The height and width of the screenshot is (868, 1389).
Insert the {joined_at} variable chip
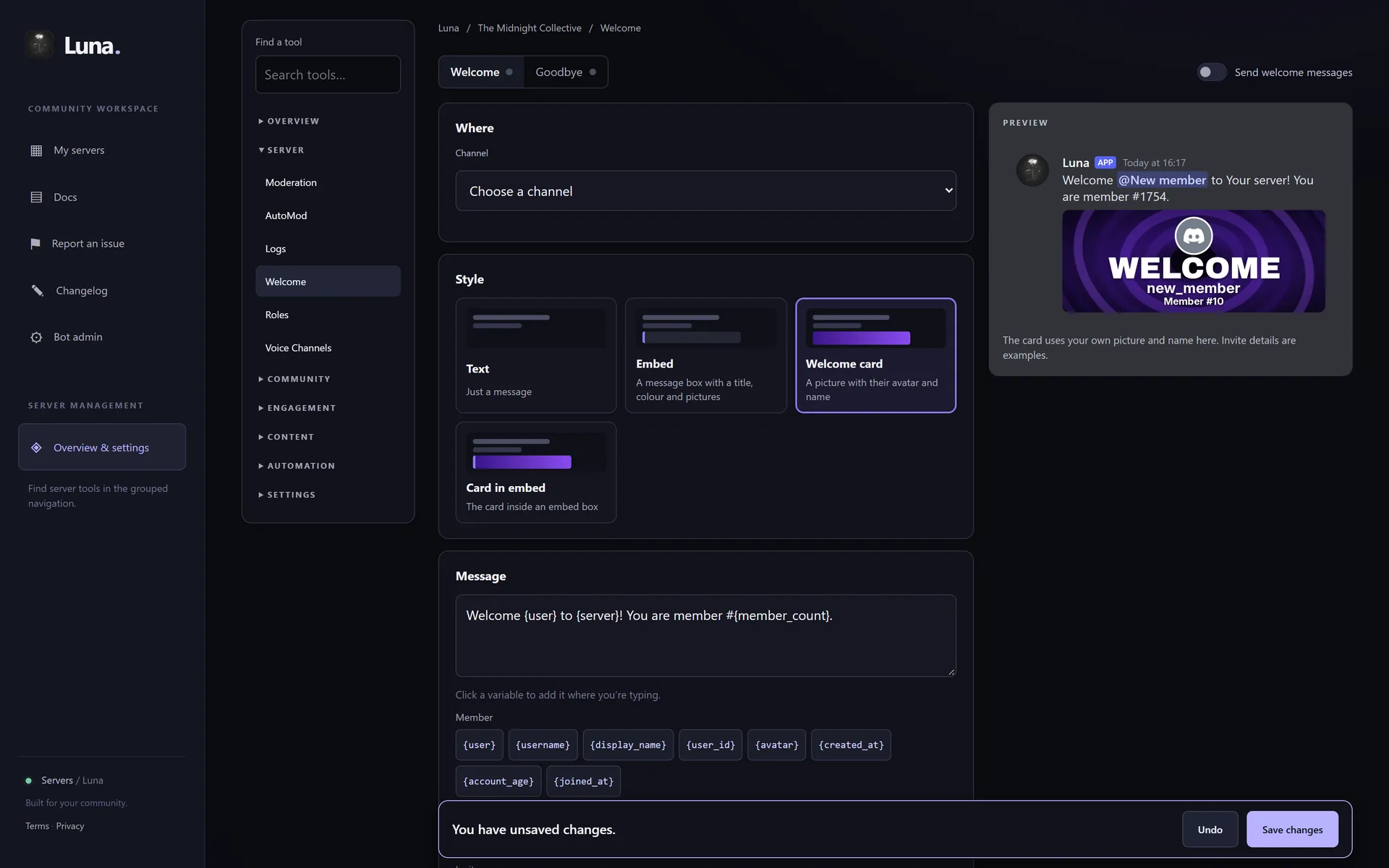pyautogui.click(x=583, y=781)
